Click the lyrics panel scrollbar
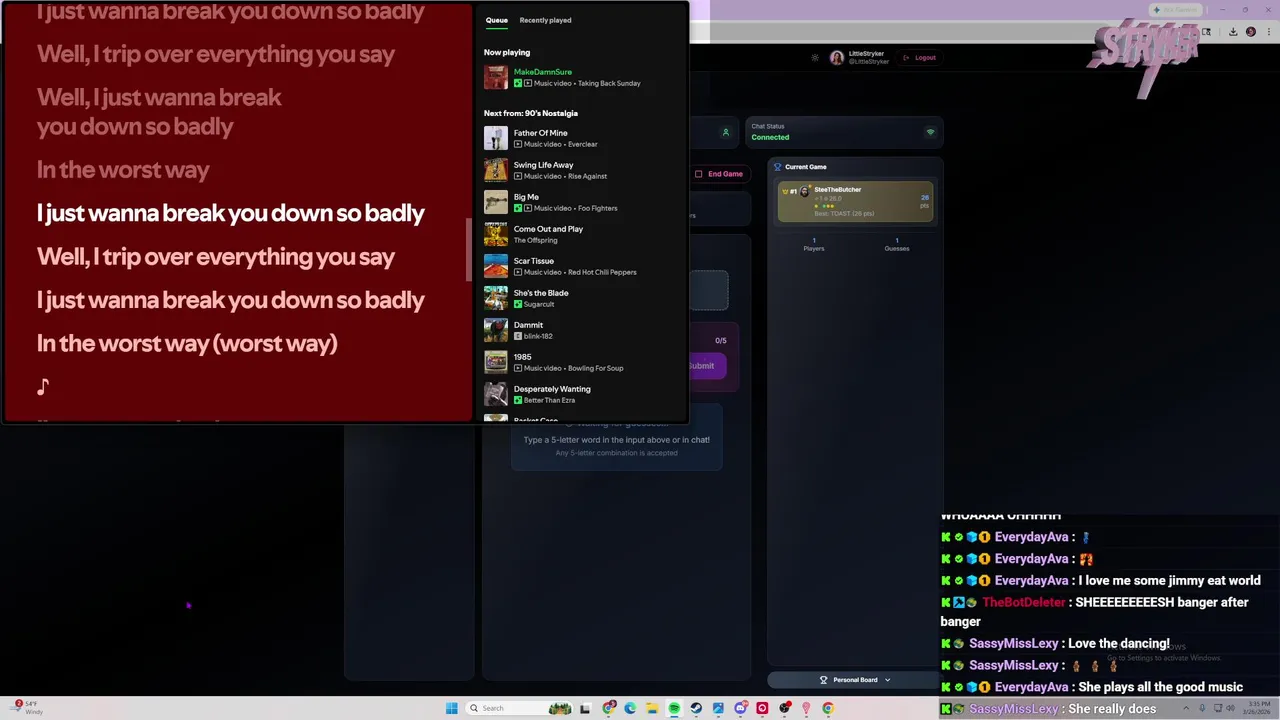 [x=468, y=250]
